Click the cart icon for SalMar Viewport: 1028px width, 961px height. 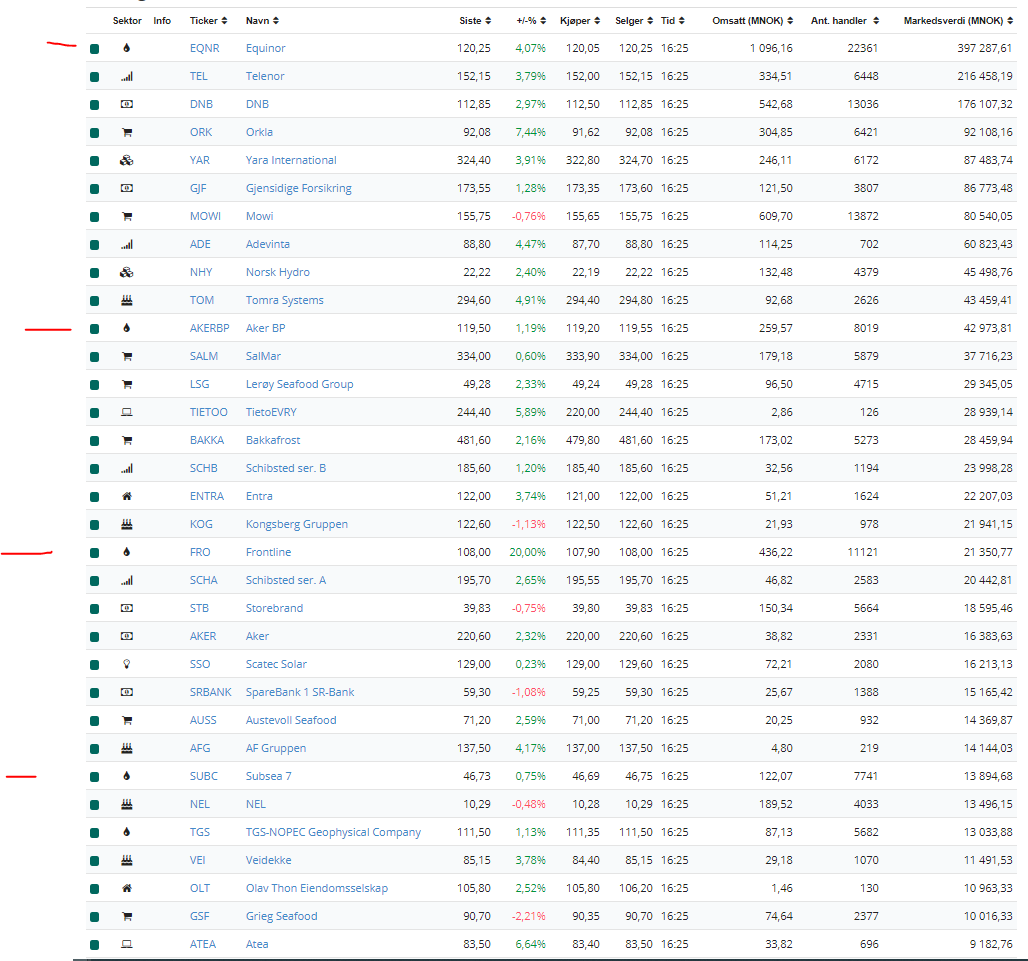[x=127, y=357]
